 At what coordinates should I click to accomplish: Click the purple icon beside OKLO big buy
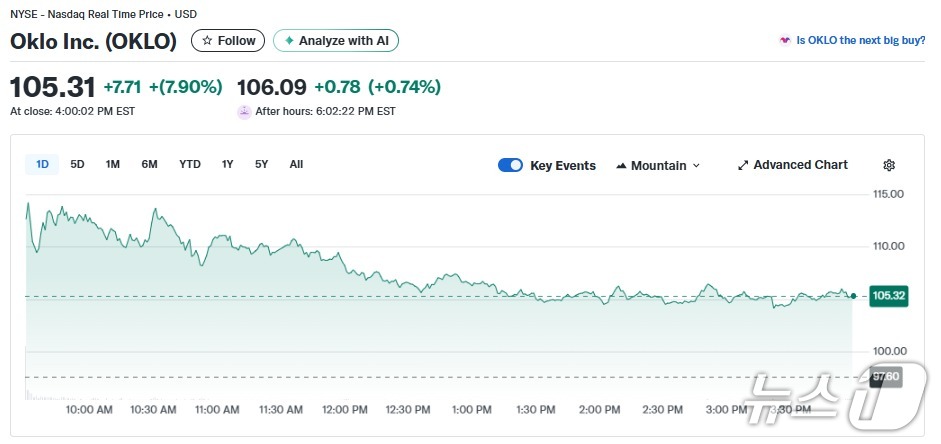pyautogui.click(x=785, y=41)
